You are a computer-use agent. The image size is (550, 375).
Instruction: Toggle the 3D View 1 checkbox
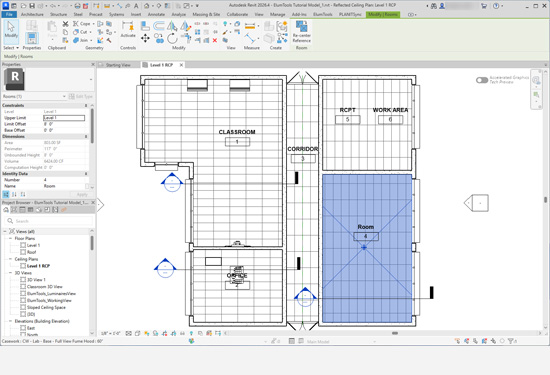pyautogui.click(x=23, y=280)
